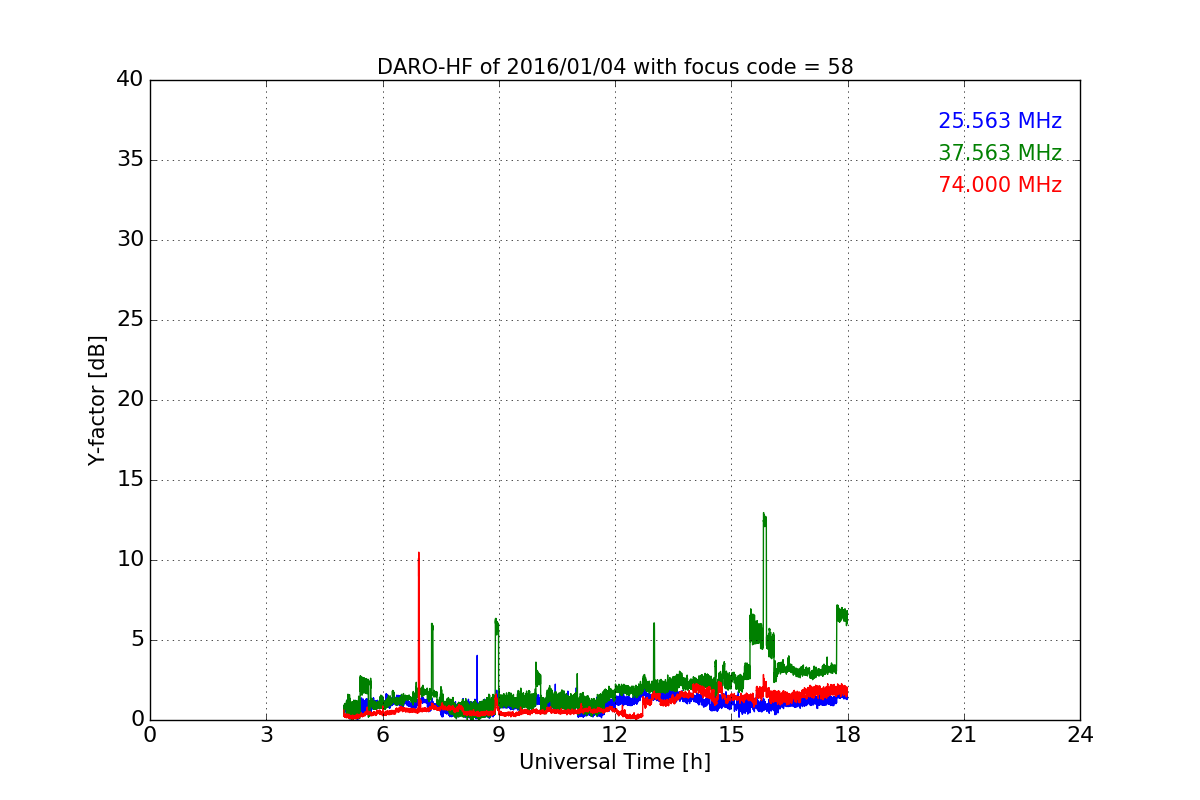Click the x-axis tick label 21
The width and height of the screenshot is (1200, 800).
(964, 735)
